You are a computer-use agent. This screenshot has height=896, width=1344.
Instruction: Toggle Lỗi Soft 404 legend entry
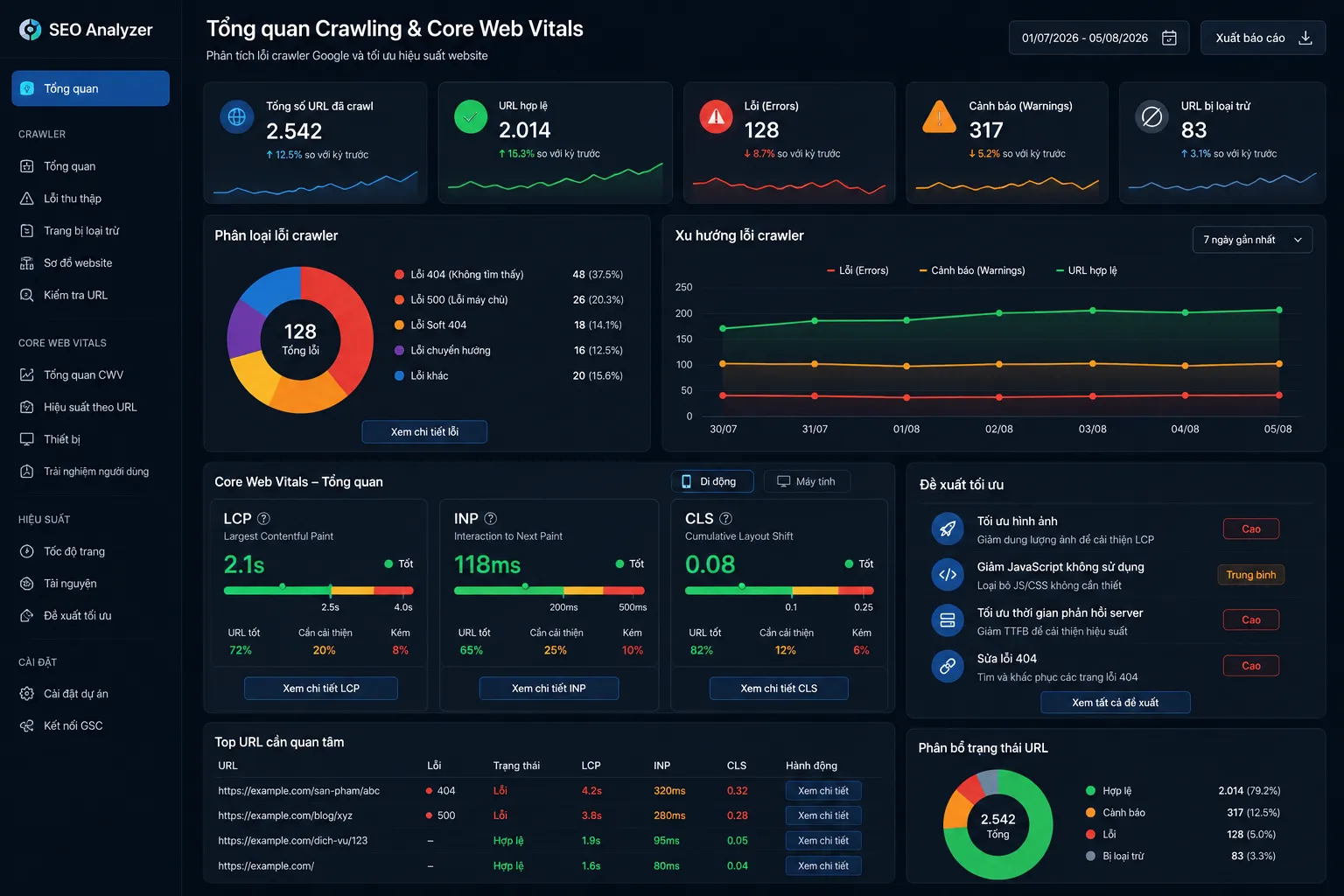pyautogui.click(x=430, y=325)
